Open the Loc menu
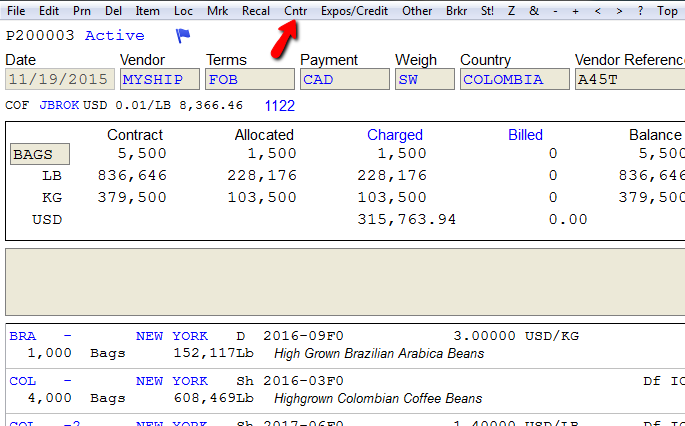Viewport: 685px width, 426px height. pos(183,10)
